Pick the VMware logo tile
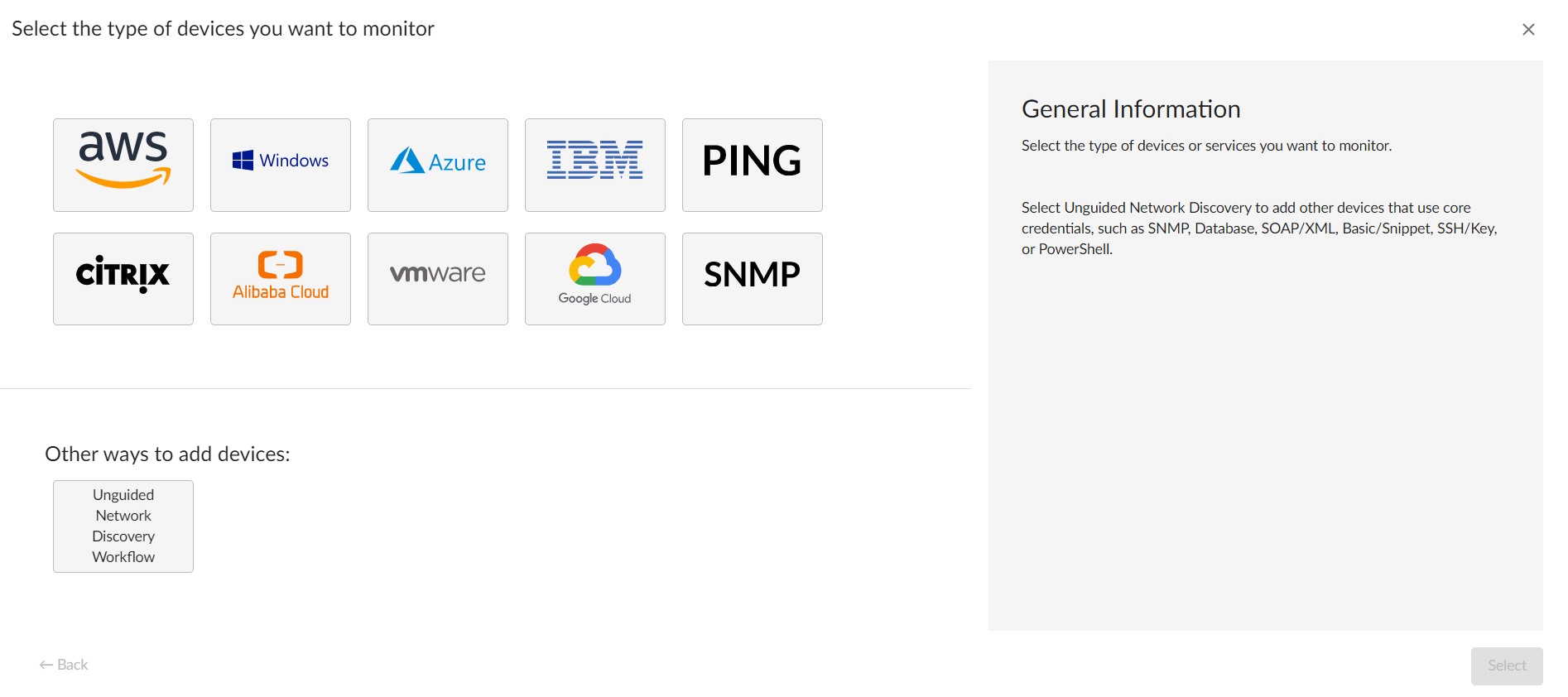The height and width of the screenshot is (697, 1568). (438, 279)
